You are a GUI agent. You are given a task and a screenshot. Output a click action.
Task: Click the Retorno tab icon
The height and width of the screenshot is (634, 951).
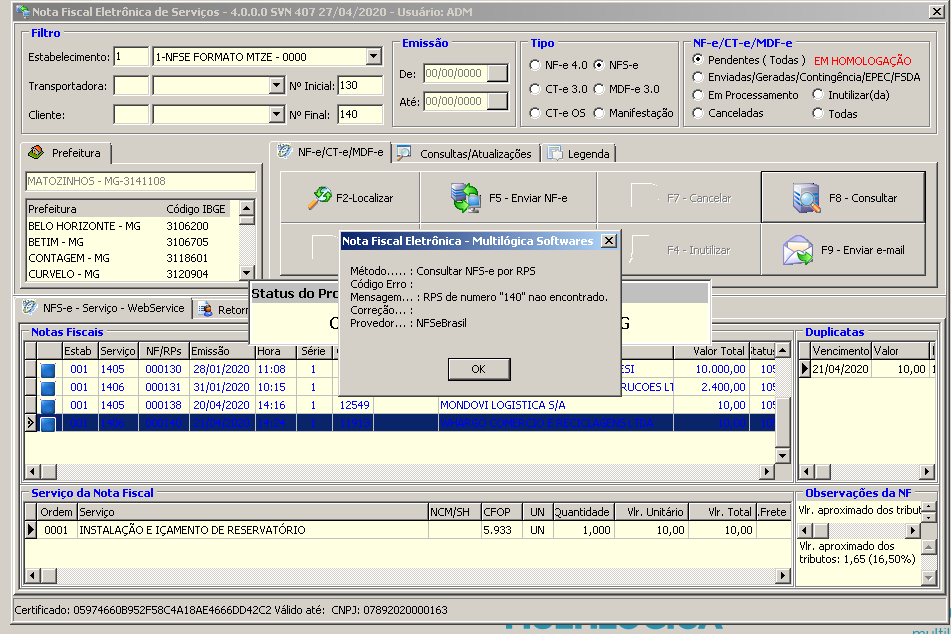click(206, 309)
